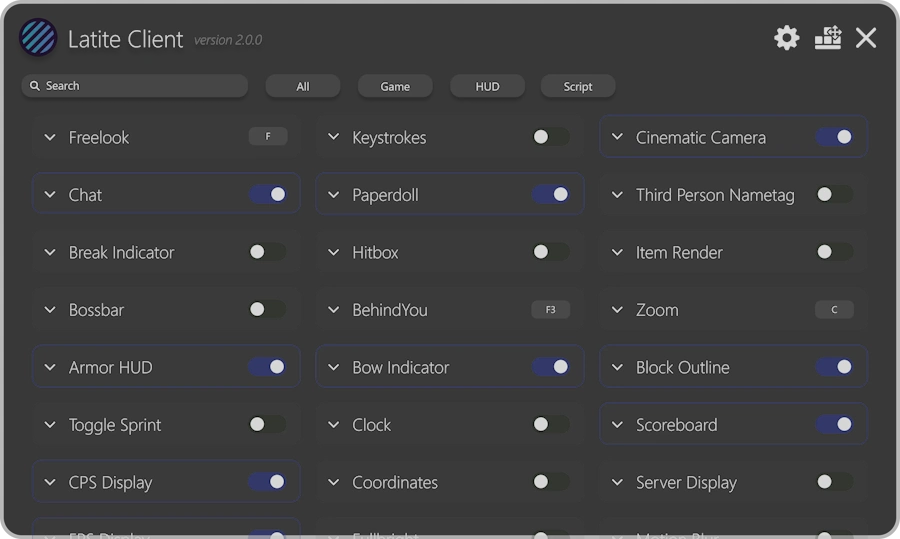900x539 pixels.
Task: Expand the Coordinates settings chevron
Action: click(x=333, y=482)
